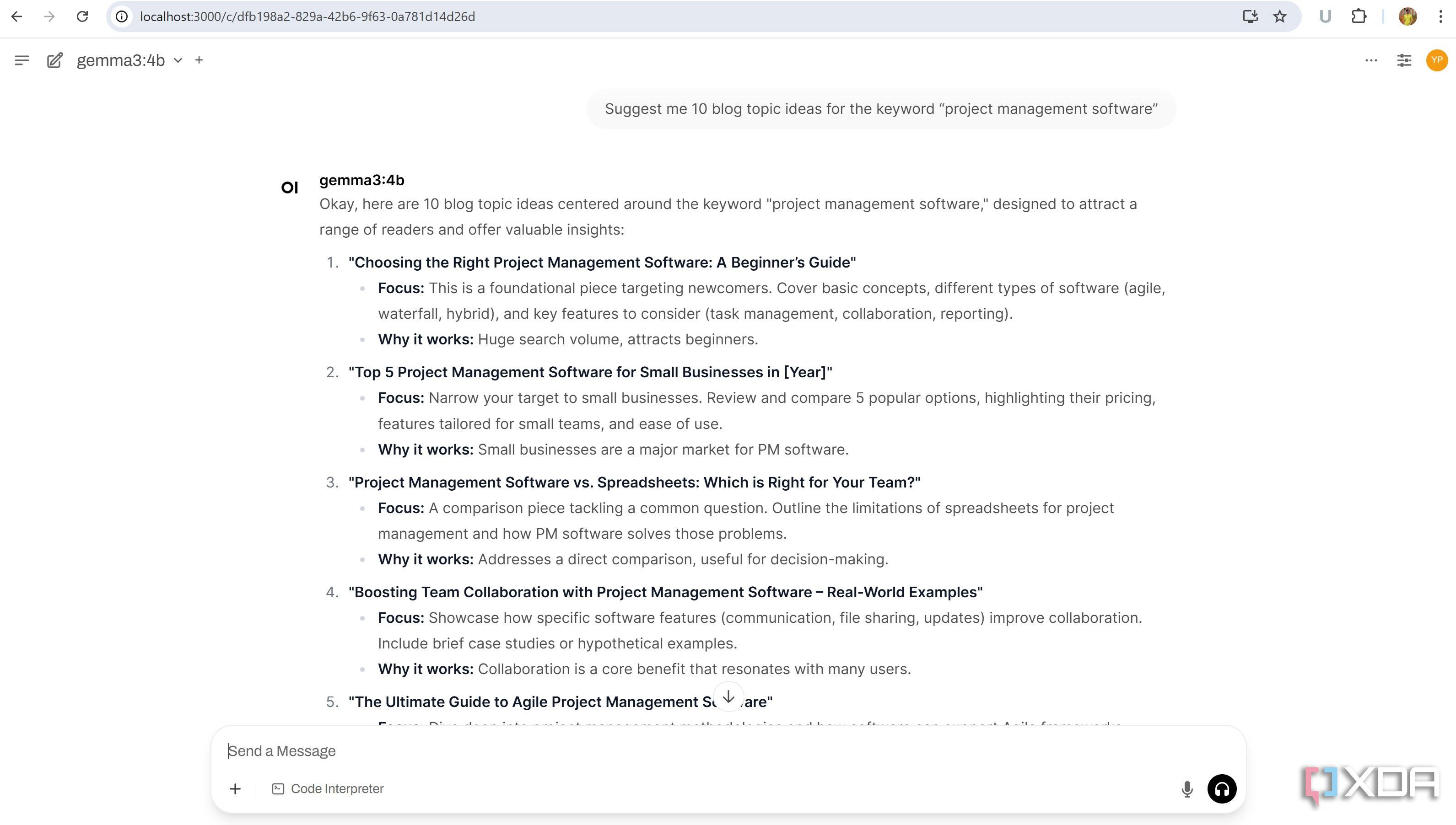Reload the page

pyautogui.click(x=82, y=16)
